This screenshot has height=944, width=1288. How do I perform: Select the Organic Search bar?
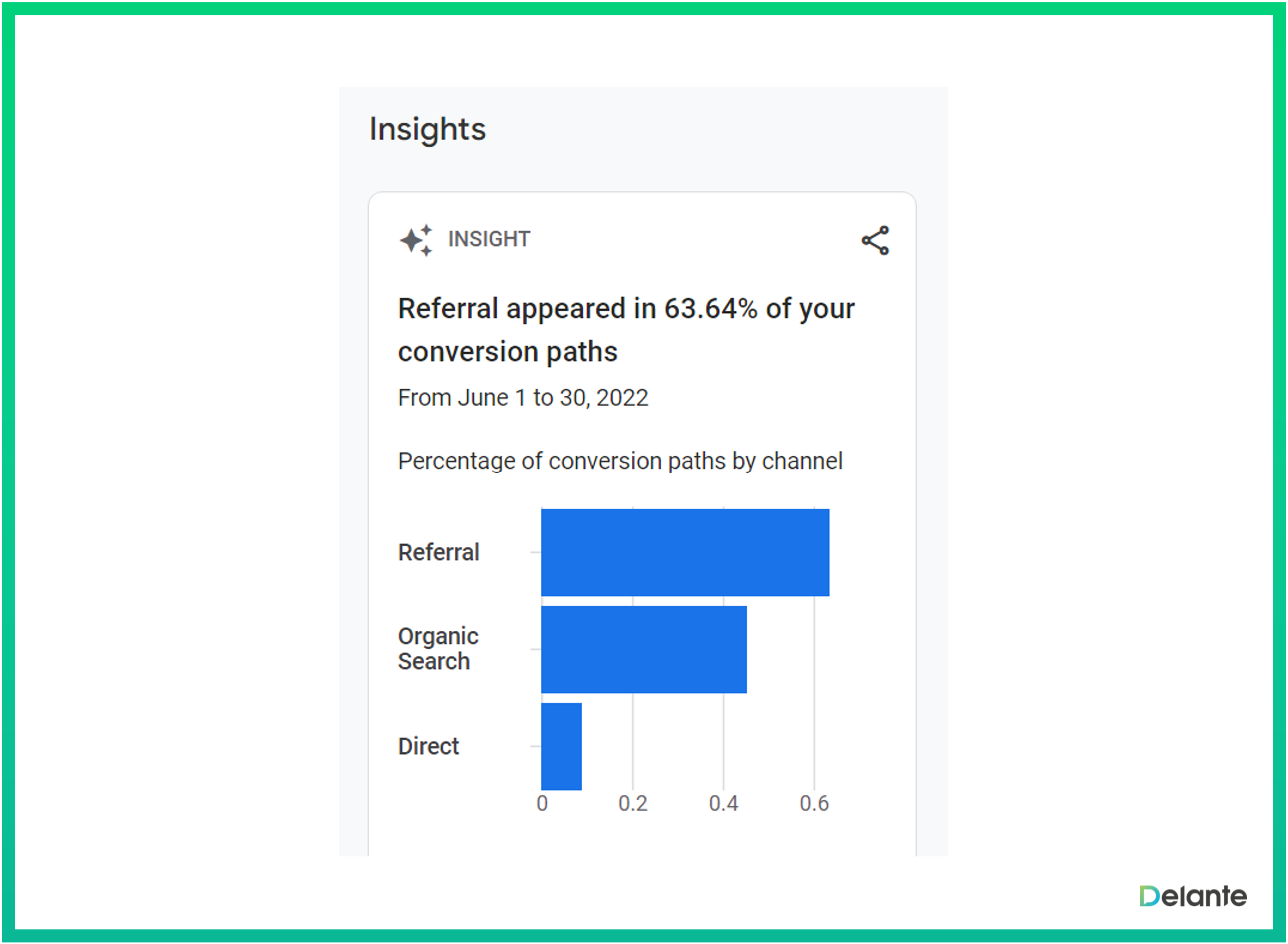pos(644,649)
